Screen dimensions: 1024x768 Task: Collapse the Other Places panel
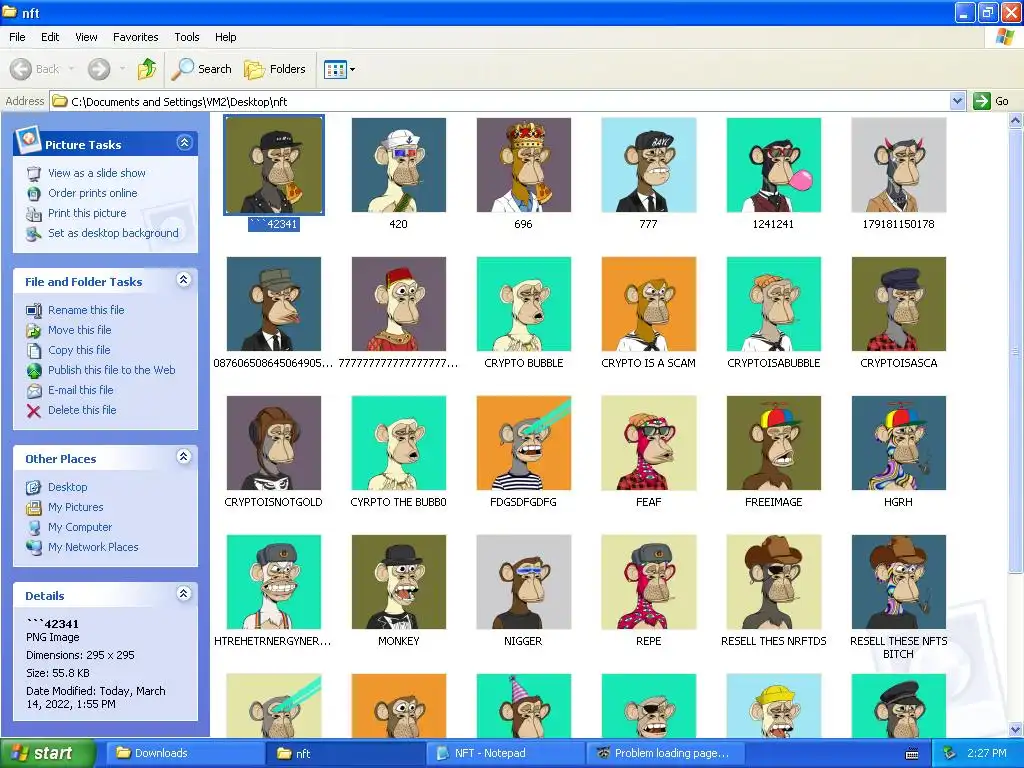click(x=184, y=457)
